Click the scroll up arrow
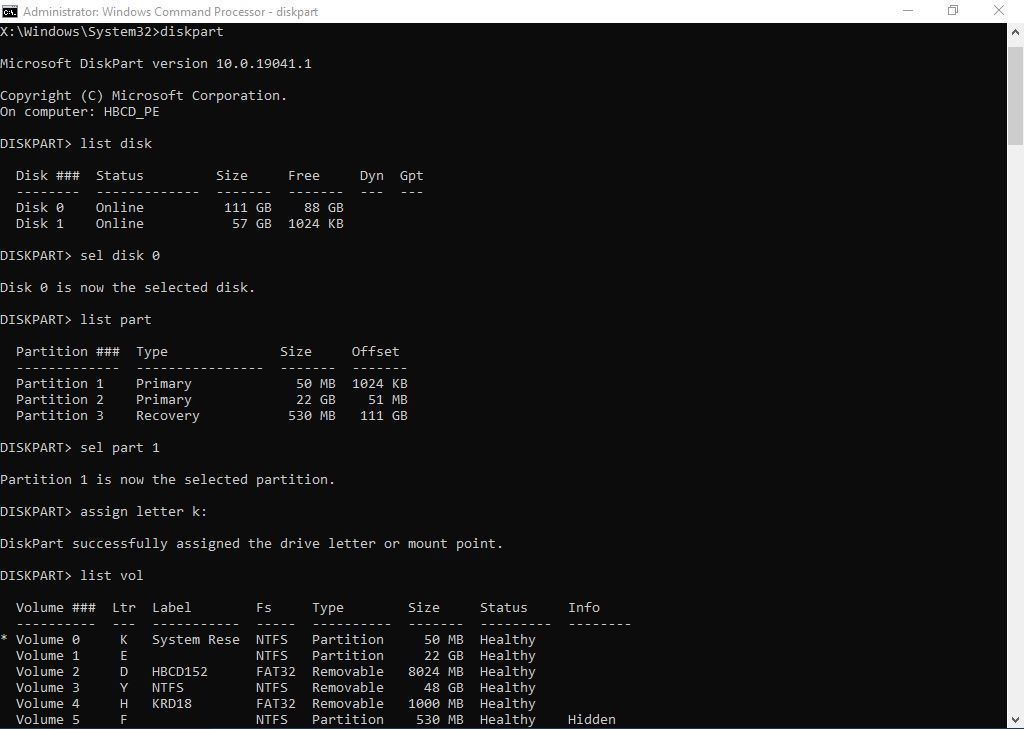 point(1015,31)
